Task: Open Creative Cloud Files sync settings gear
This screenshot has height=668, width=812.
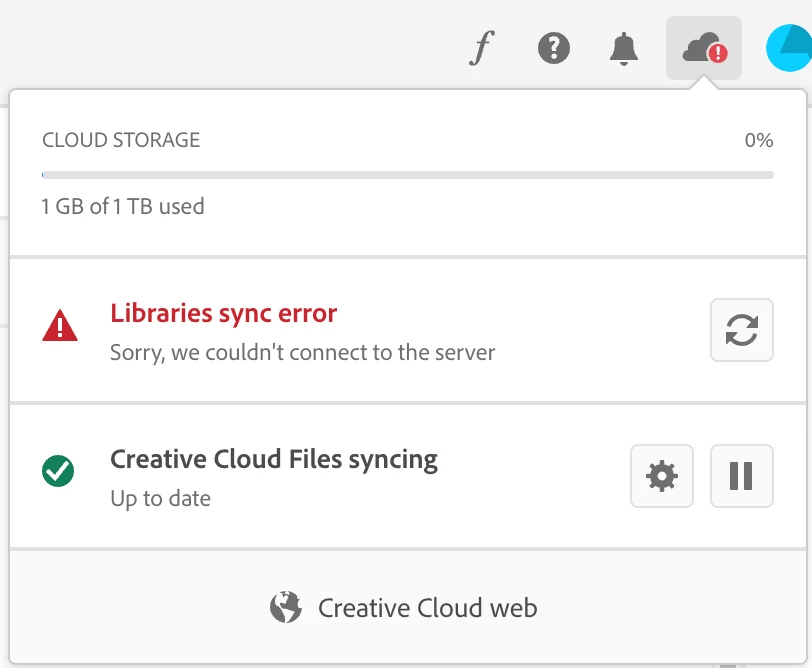Action: point(662,476)
